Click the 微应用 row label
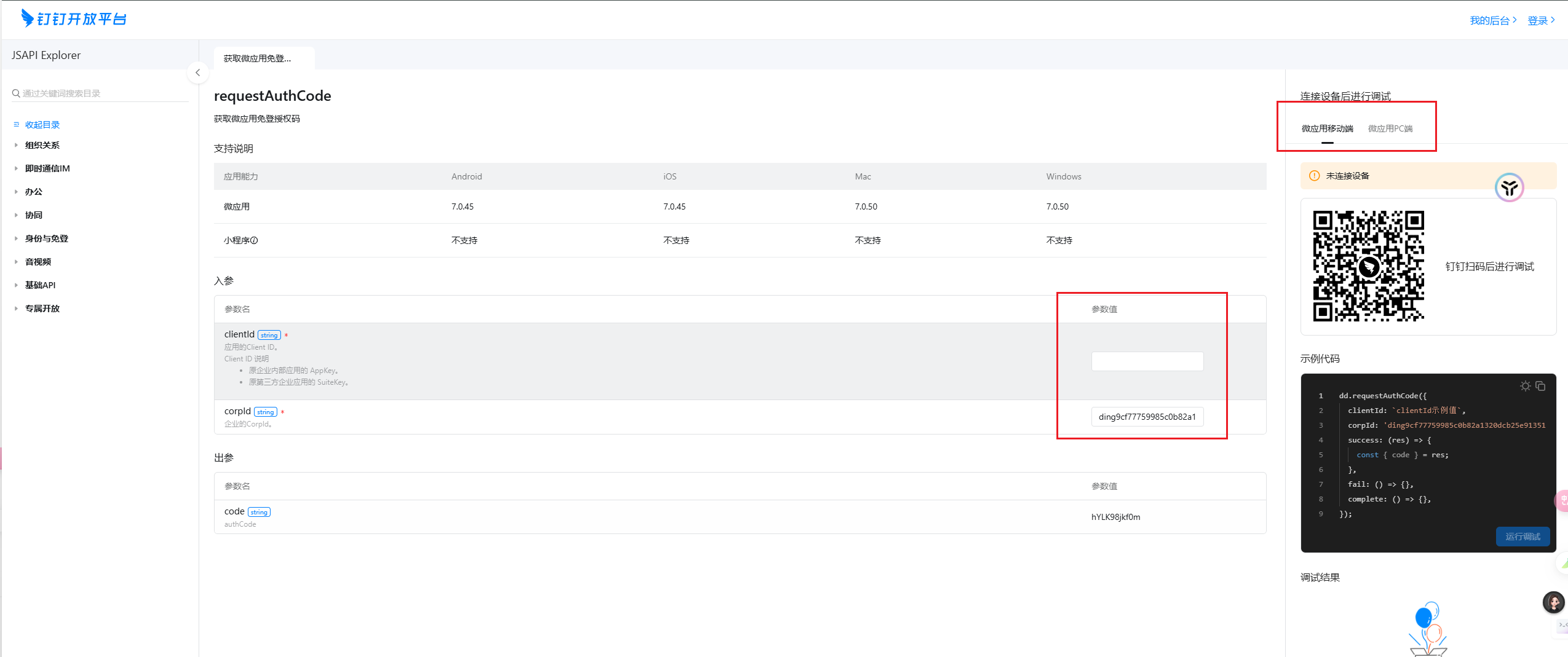Viewport: 1568px width, 657px height. pyautogui.click(x=237, y=207)
